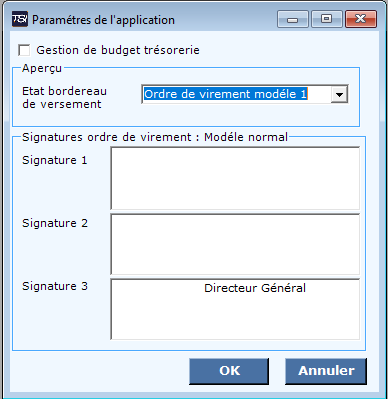Click the "Signatures ordre de virement" group heading

(107, 137)
